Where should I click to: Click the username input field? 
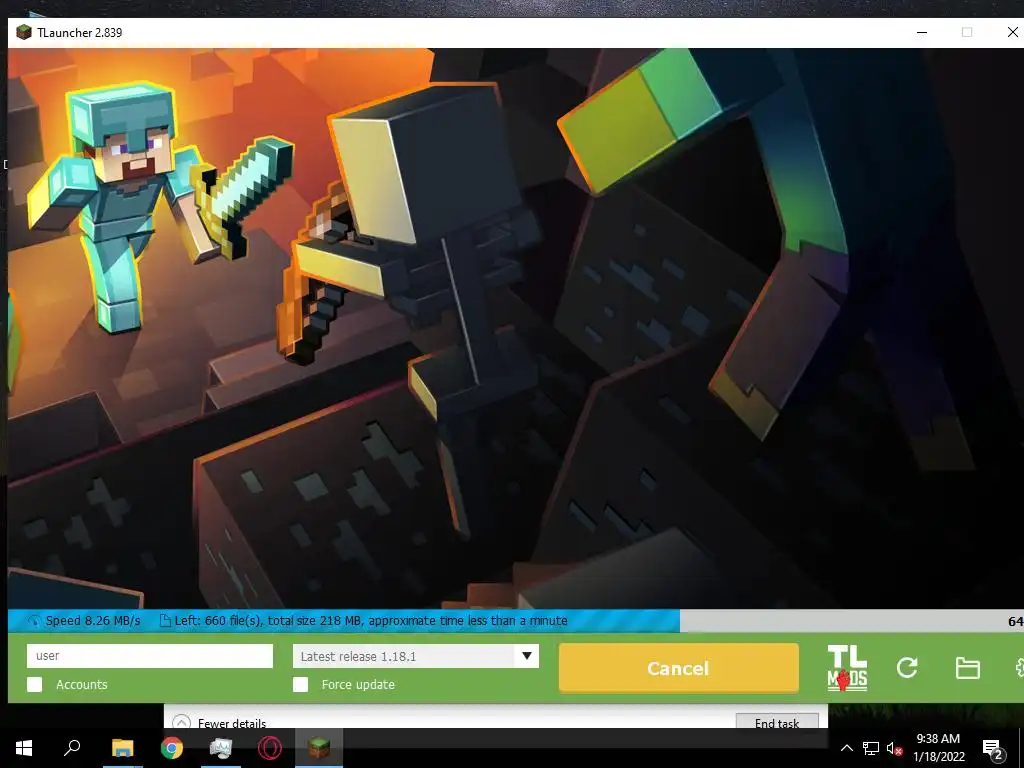coord(150,656)
